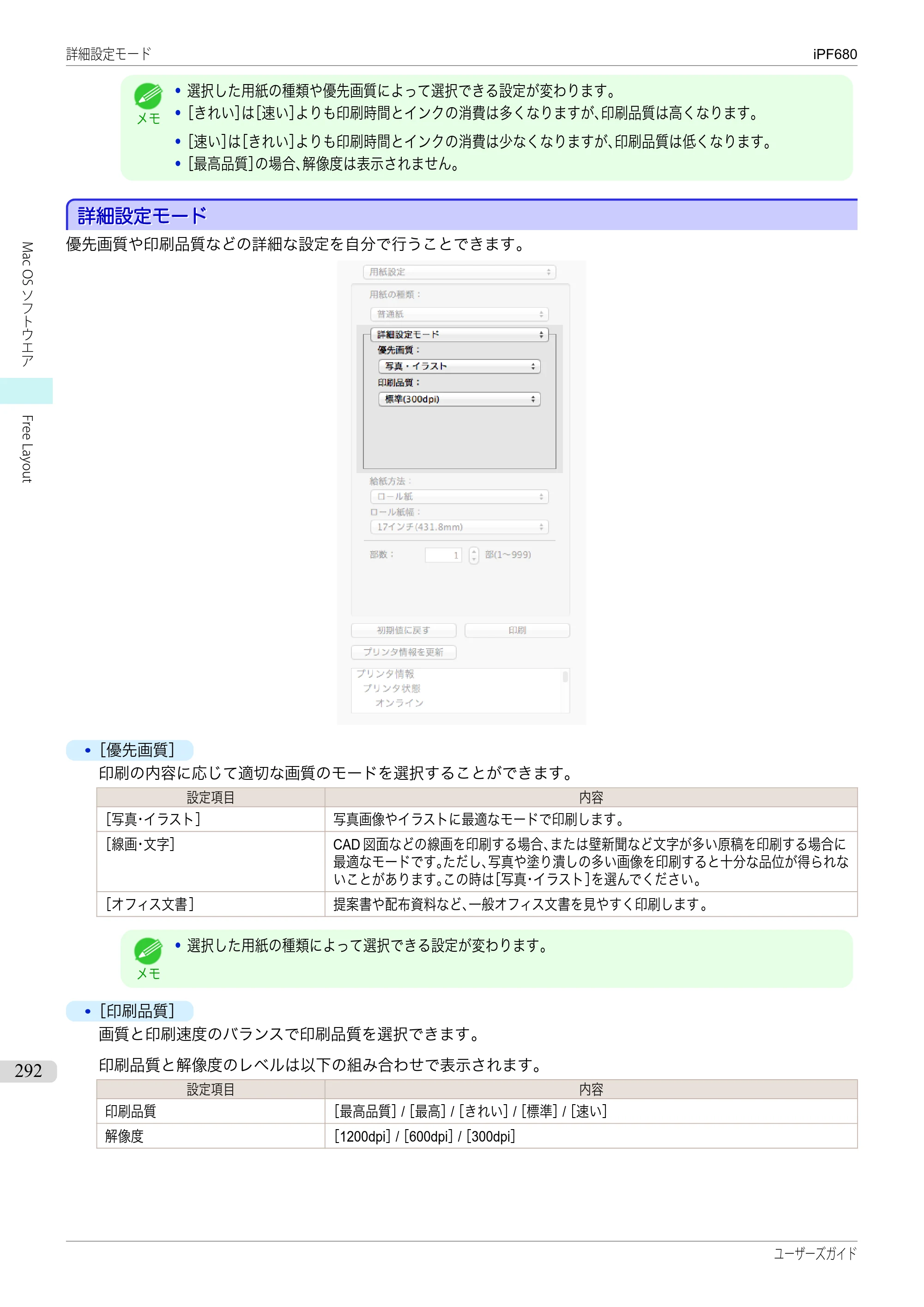This screenshot has height=1307, width=924.
Task: Open the ロール紙 paper feed dropdown
Action: click(x=459, y=497)
